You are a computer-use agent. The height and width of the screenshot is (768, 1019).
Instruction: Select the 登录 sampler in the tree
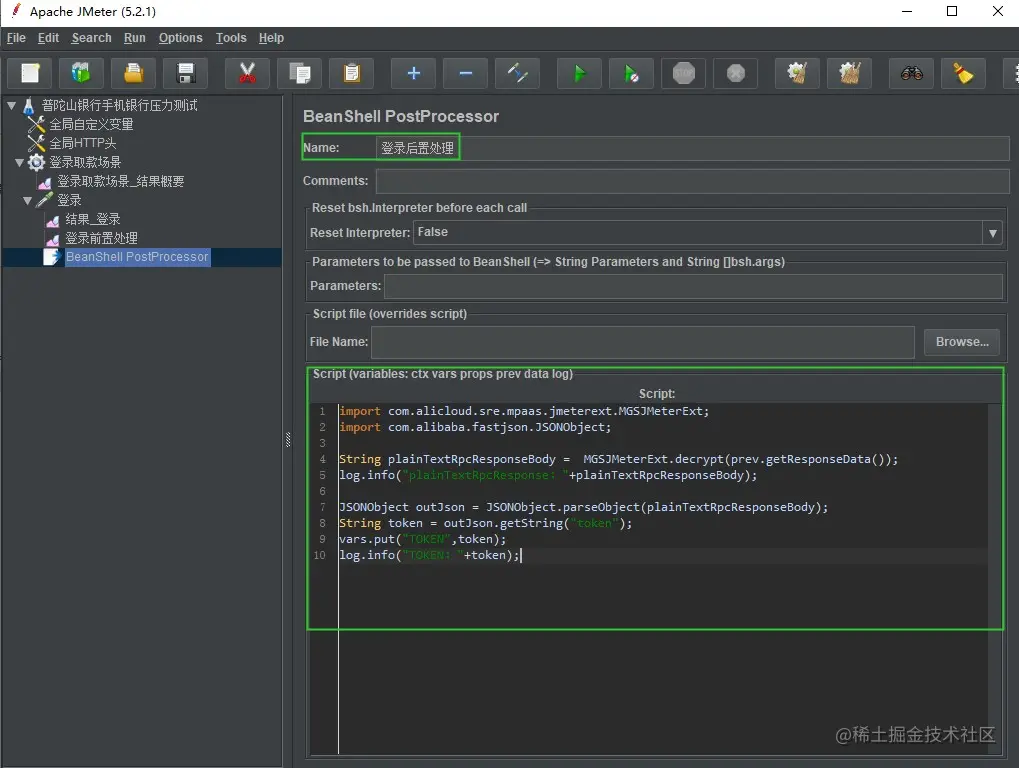69,200
